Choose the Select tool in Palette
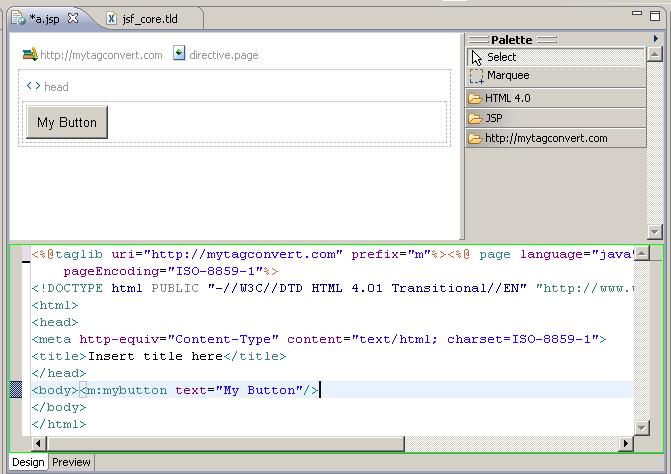671x474 pixels. click(x=555, y=57)
